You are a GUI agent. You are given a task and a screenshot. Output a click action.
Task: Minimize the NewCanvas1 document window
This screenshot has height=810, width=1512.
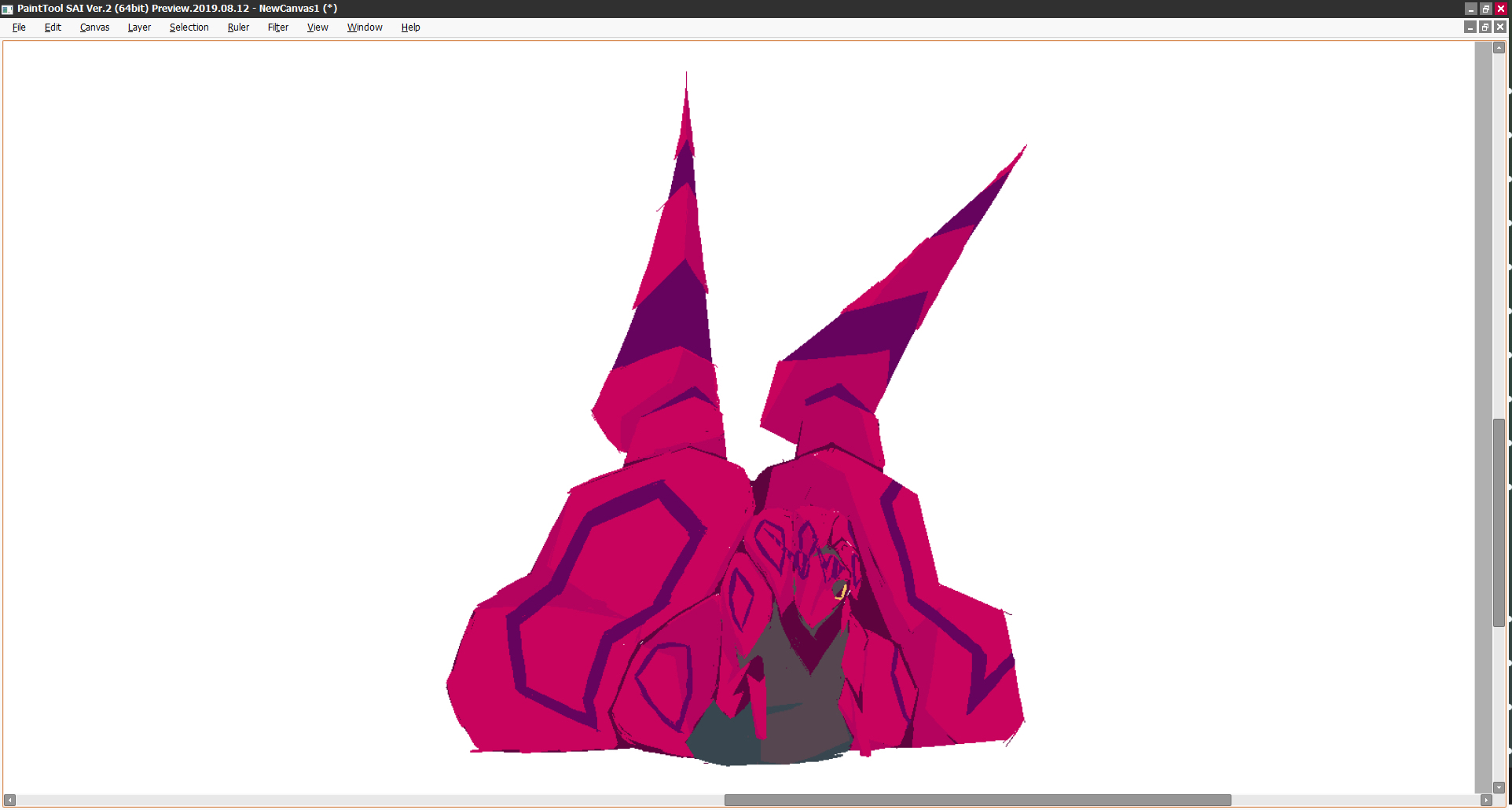point(1470,27)
